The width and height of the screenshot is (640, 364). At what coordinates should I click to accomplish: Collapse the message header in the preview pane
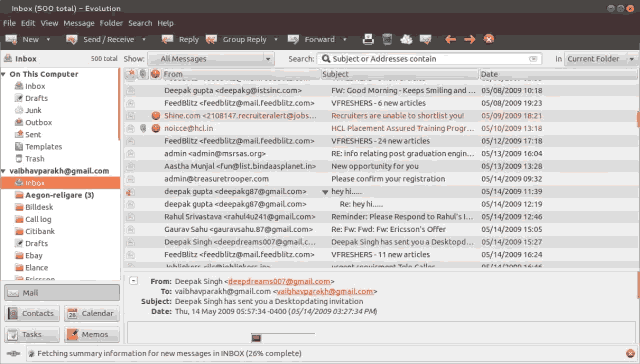133,281
